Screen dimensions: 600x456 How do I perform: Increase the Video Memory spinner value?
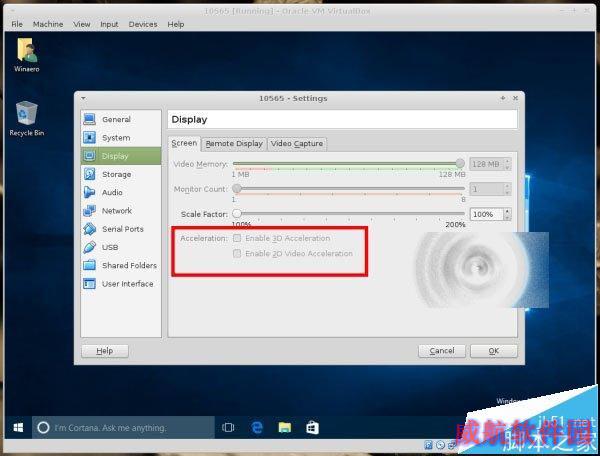tap(507, 161)
